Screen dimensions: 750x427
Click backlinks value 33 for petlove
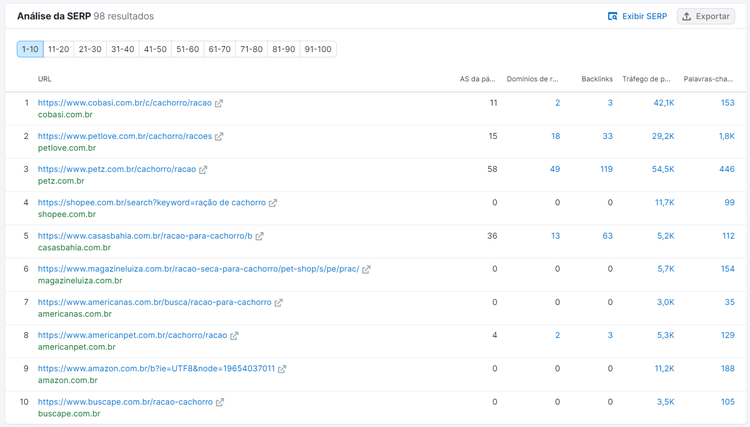point(607,136)
